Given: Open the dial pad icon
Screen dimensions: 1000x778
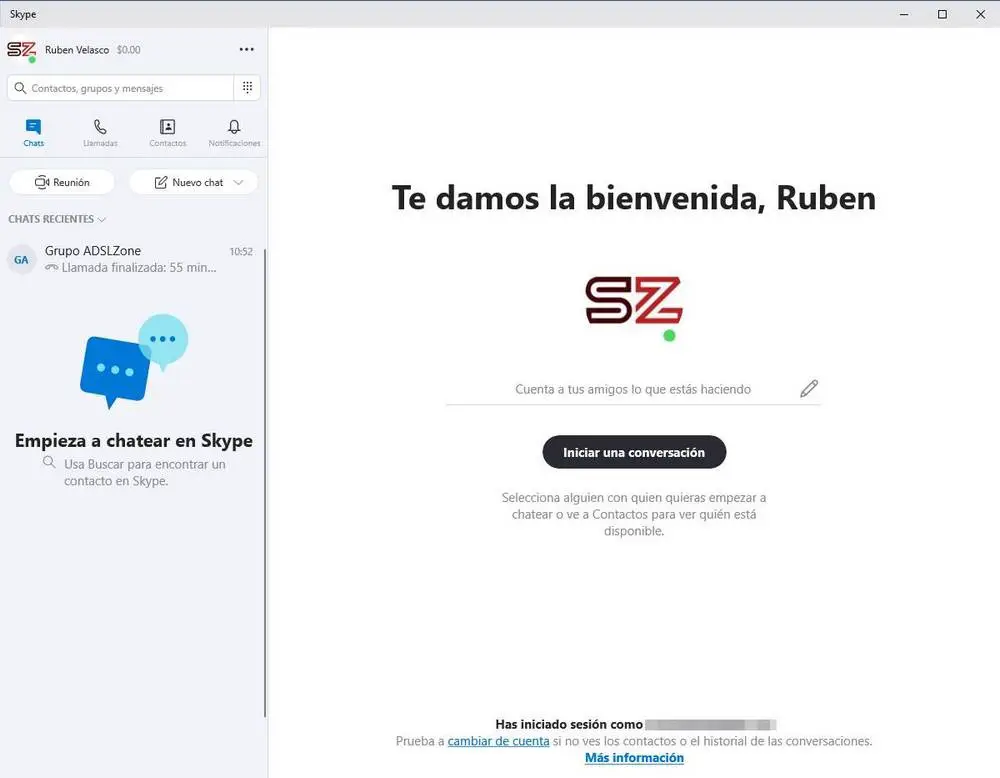Looking at the screenshot, I should [x=247, y=87].
